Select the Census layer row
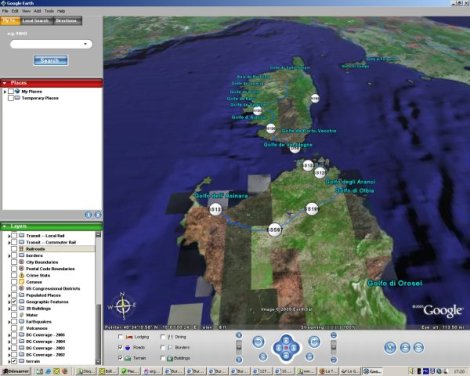 [x=34, y=282]
